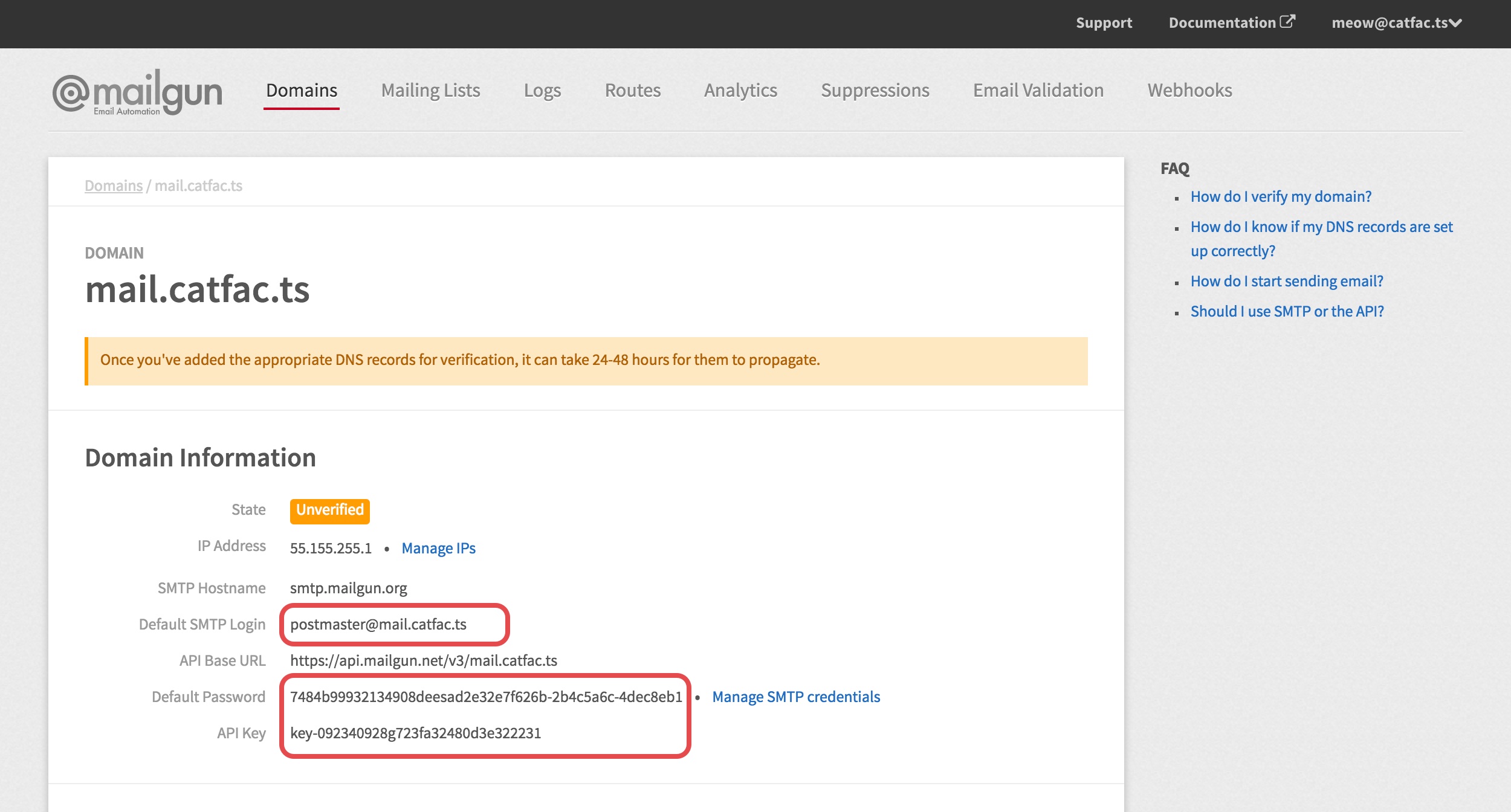Open the Mailing Lists tab
The image size is (1511, 812).
430,91
